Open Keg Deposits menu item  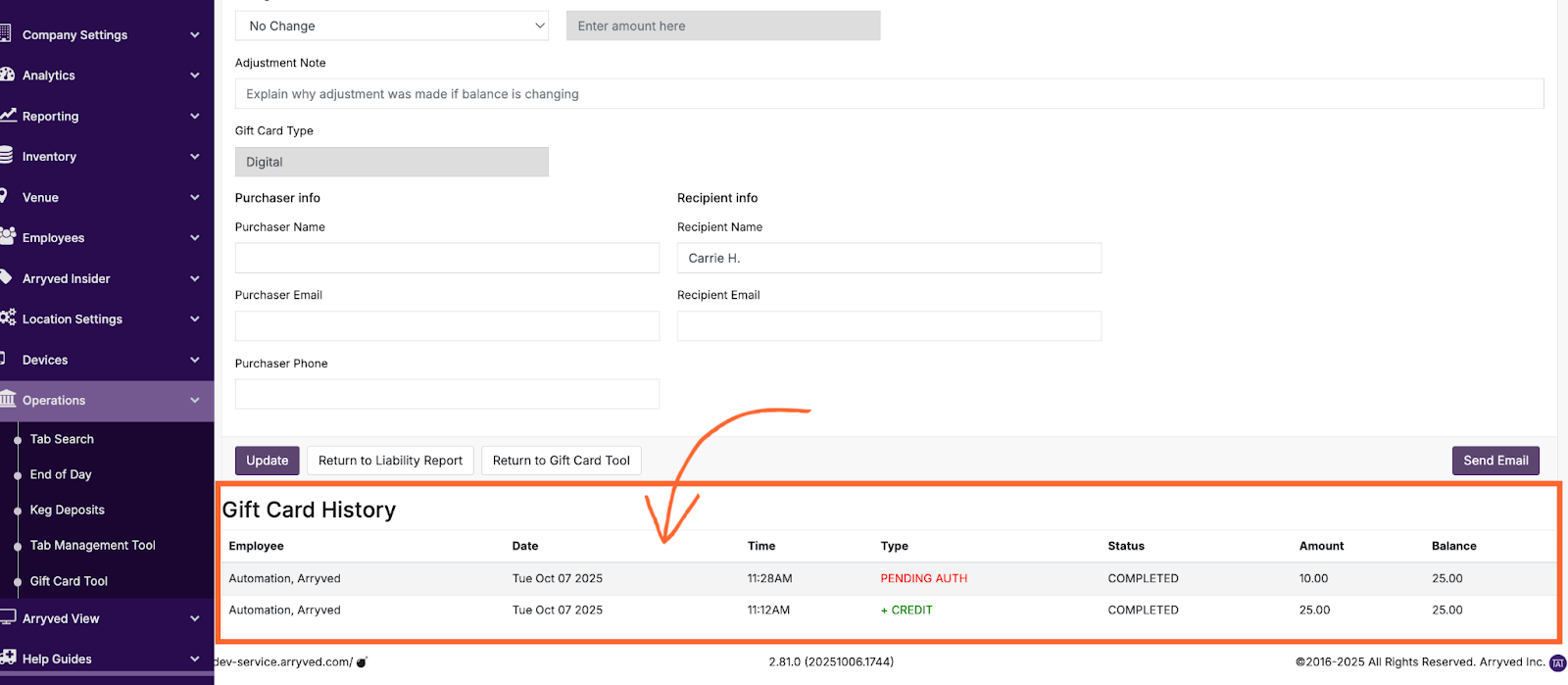pyautogui.click(x=67, y=511)
